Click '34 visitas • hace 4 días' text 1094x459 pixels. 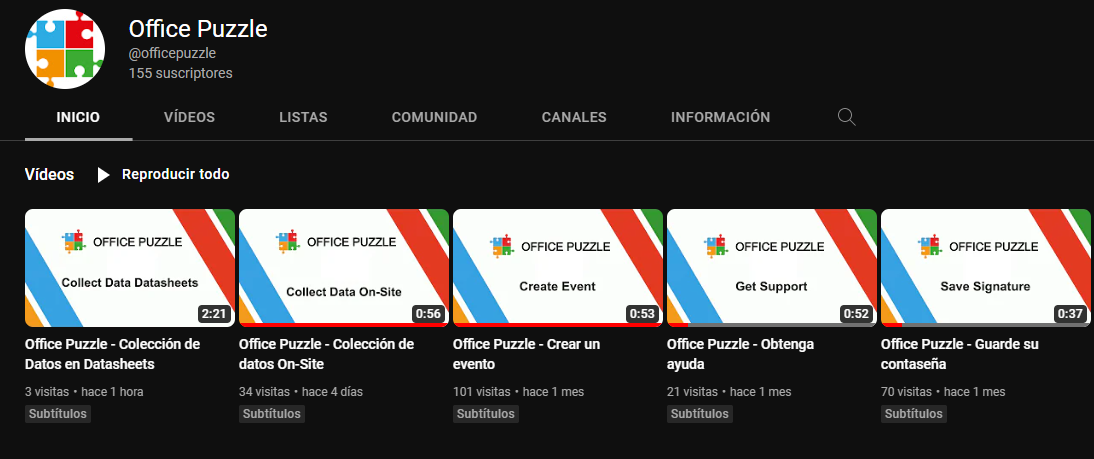pos(301,392)
